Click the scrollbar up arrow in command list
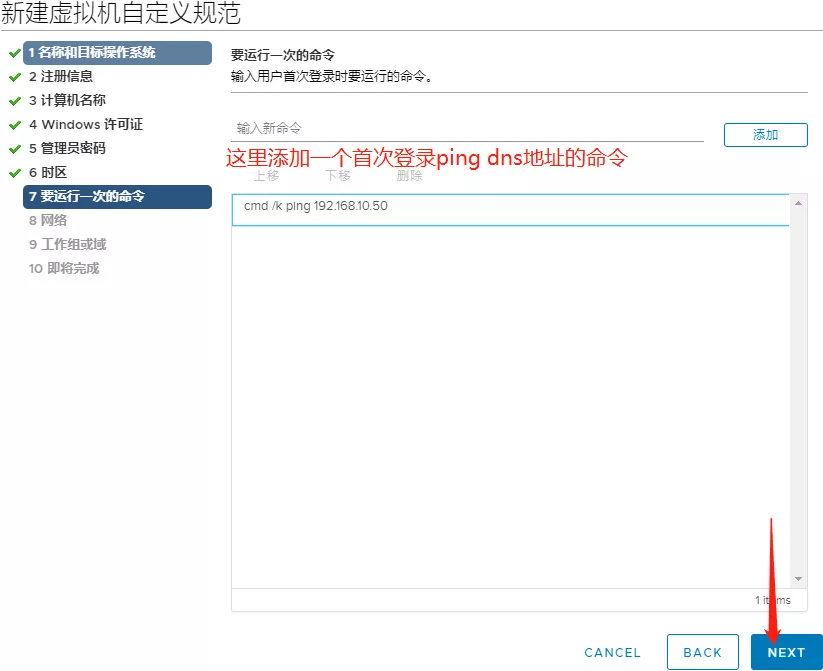The height and width of the screenshot is (671, 823). tap(798, 203)
